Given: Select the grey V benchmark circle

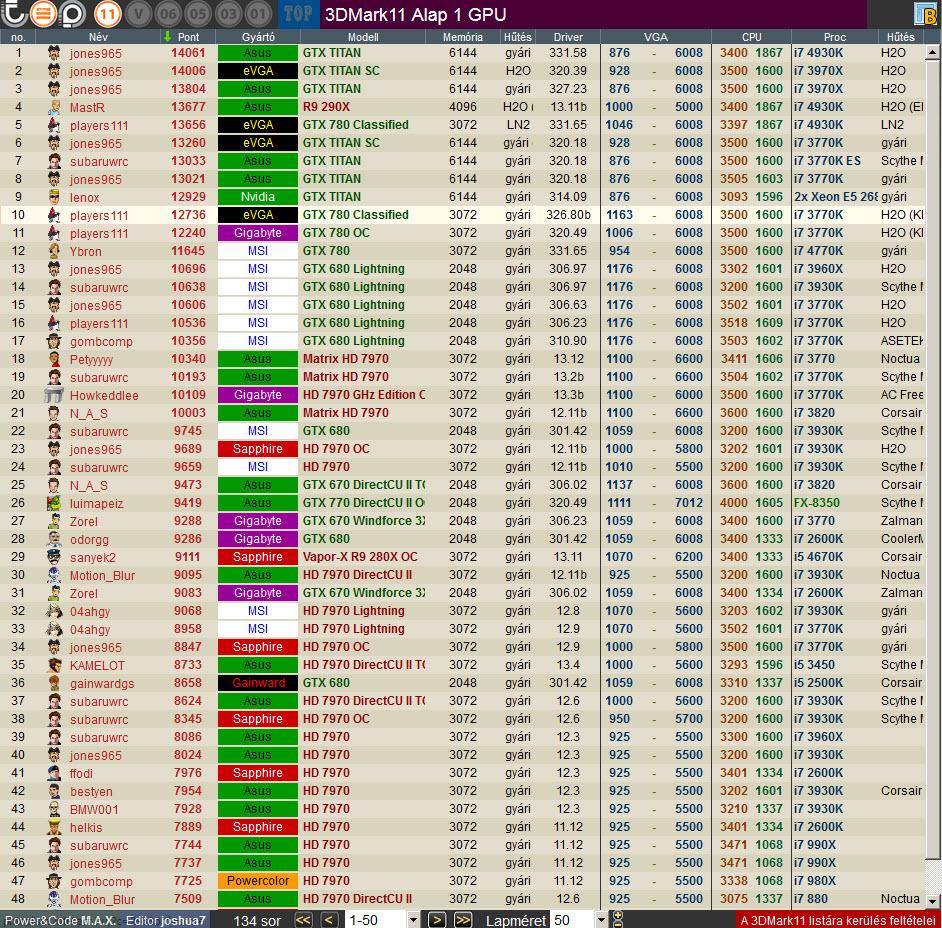Looking at the screenshot, I should (x=139, y=14).
